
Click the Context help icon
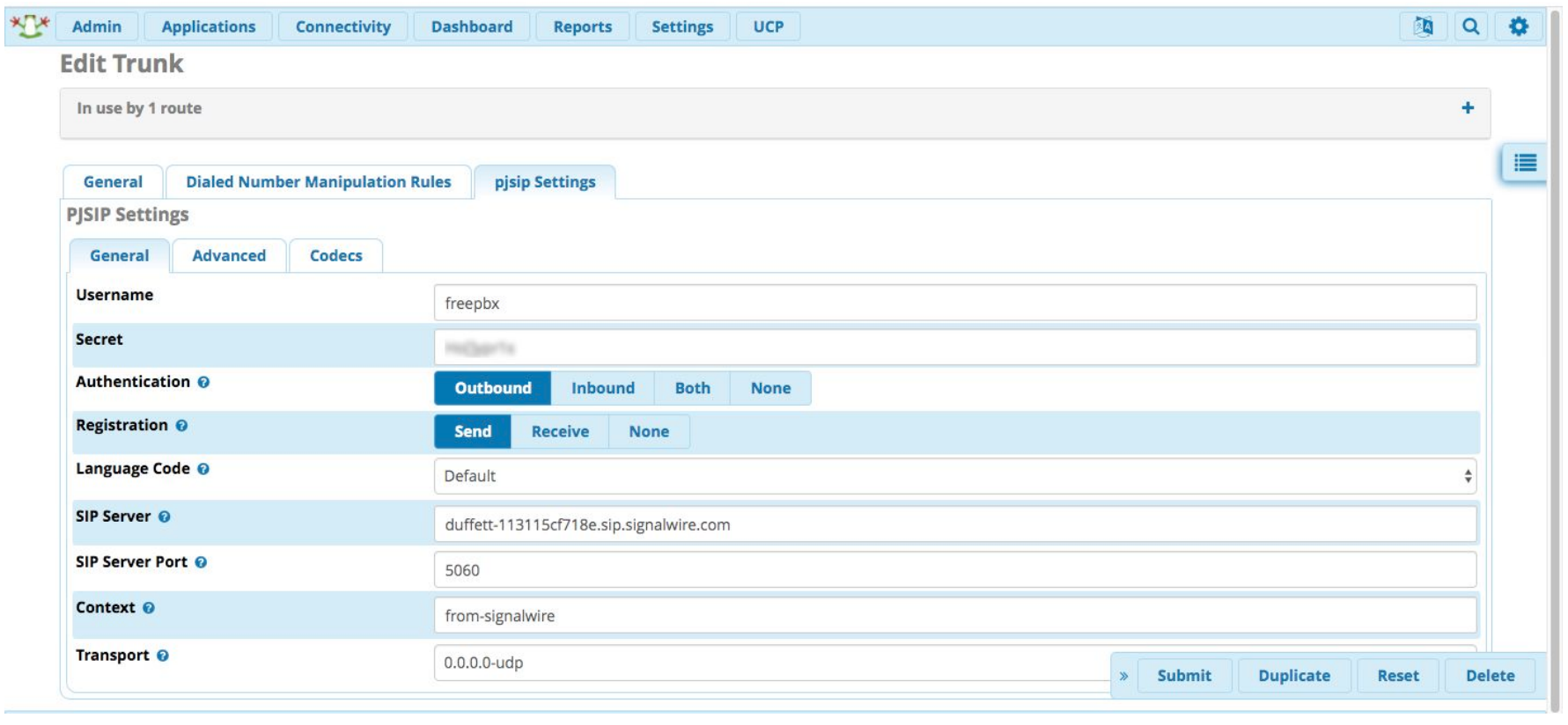[149, 608]
